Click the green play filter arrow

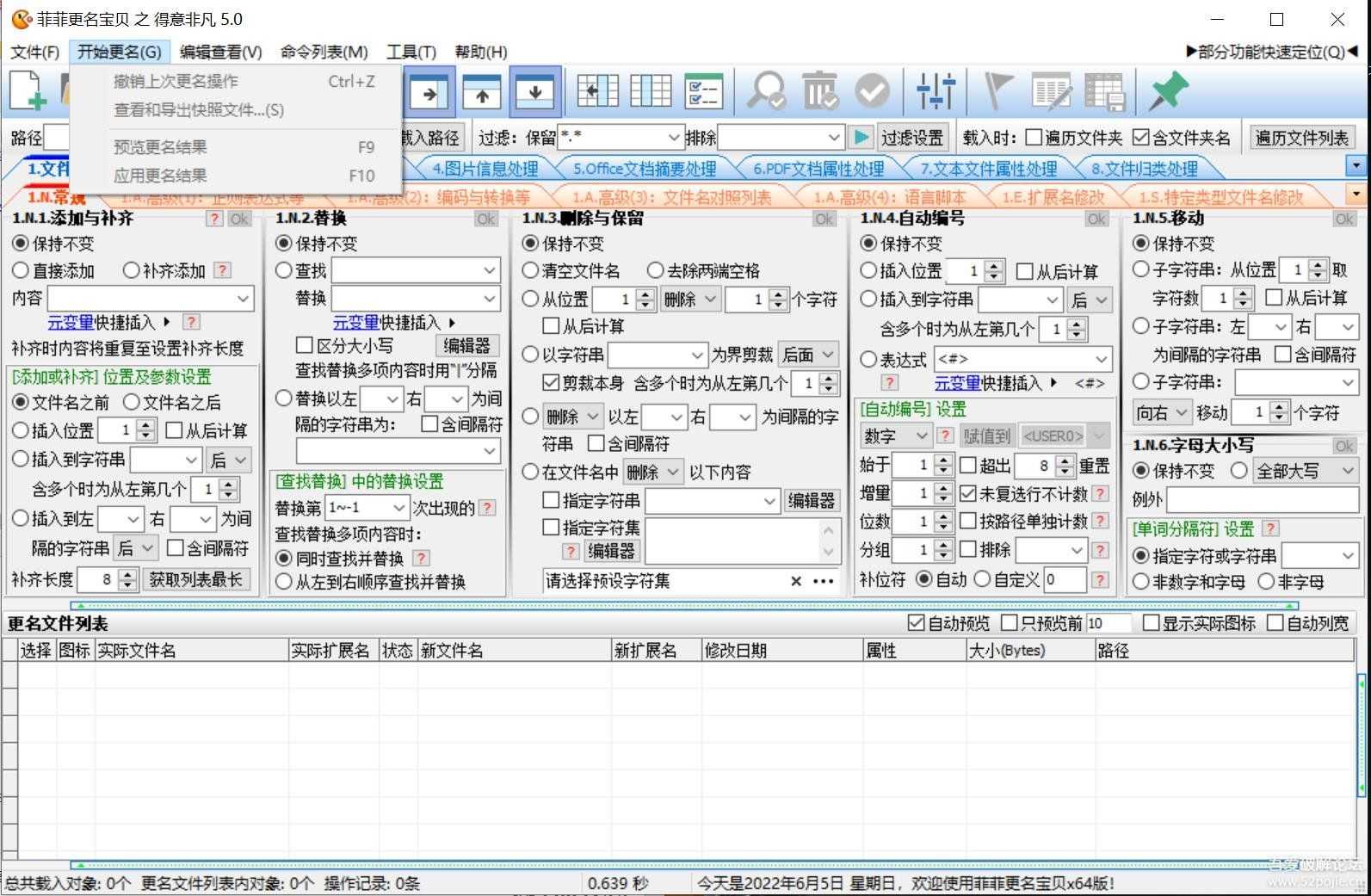point(860,137)
